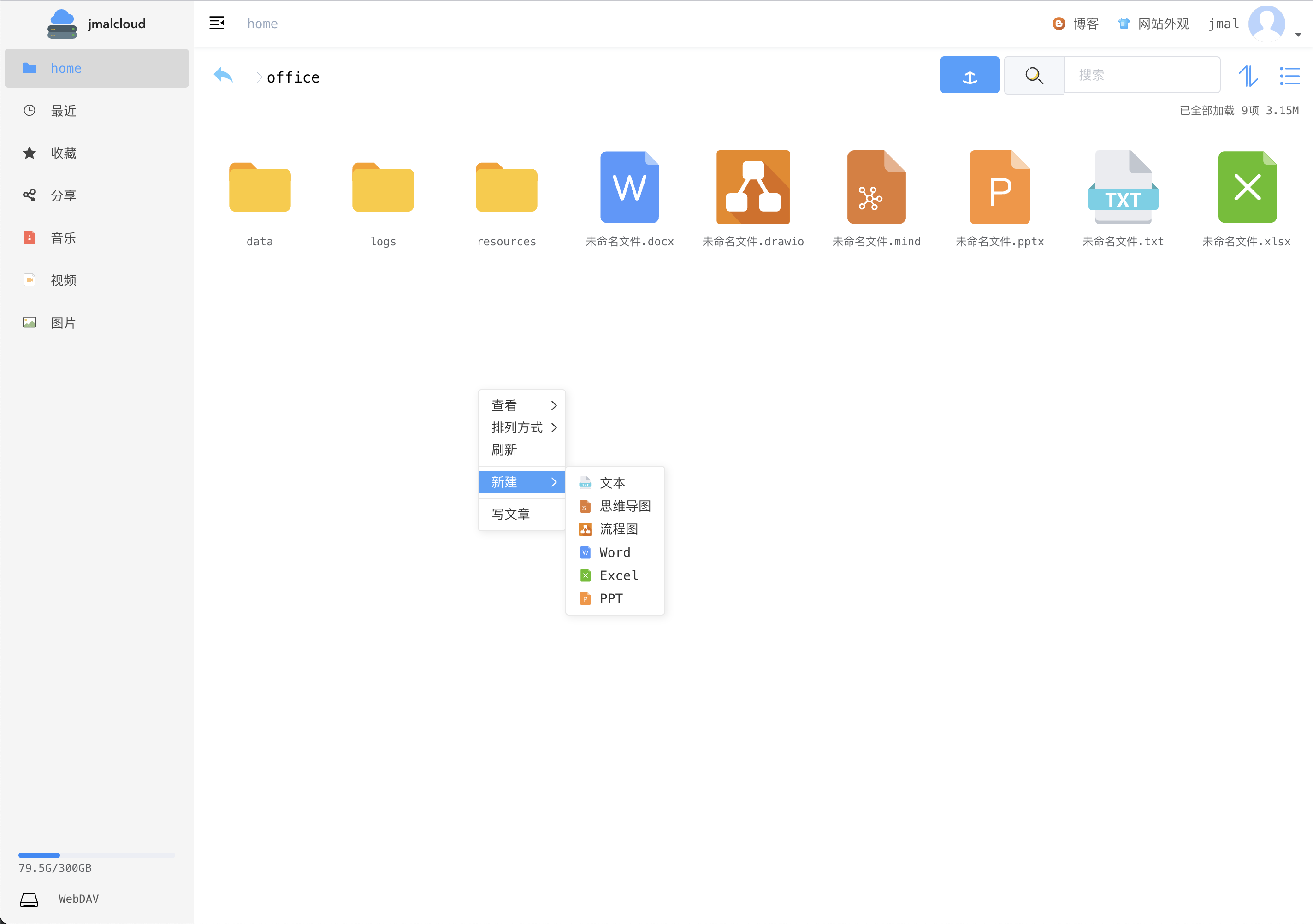The width and height of the screenshot is (1313, 924).
Task: Expand the 查看 submenu
Action: point(521,405)
